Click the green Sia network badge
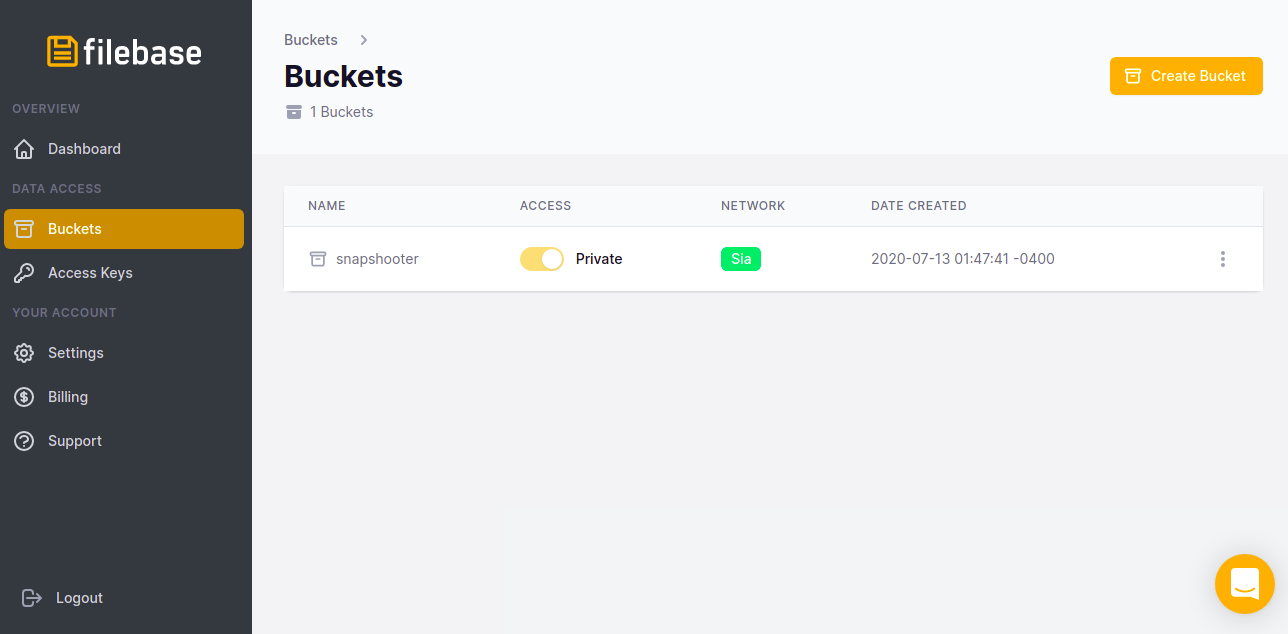This screenshot has width=1288, height=634. coord(741,259)
